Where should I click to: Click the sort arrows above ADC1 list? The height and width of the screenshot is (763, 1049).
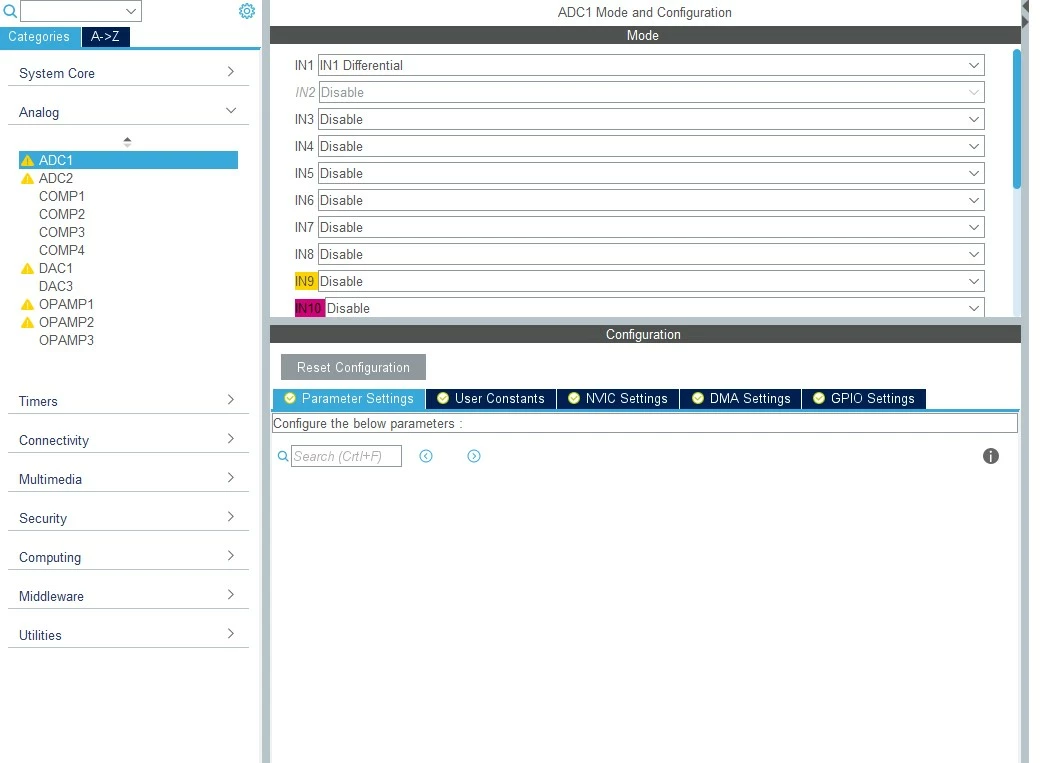click(x=127, y=142)
